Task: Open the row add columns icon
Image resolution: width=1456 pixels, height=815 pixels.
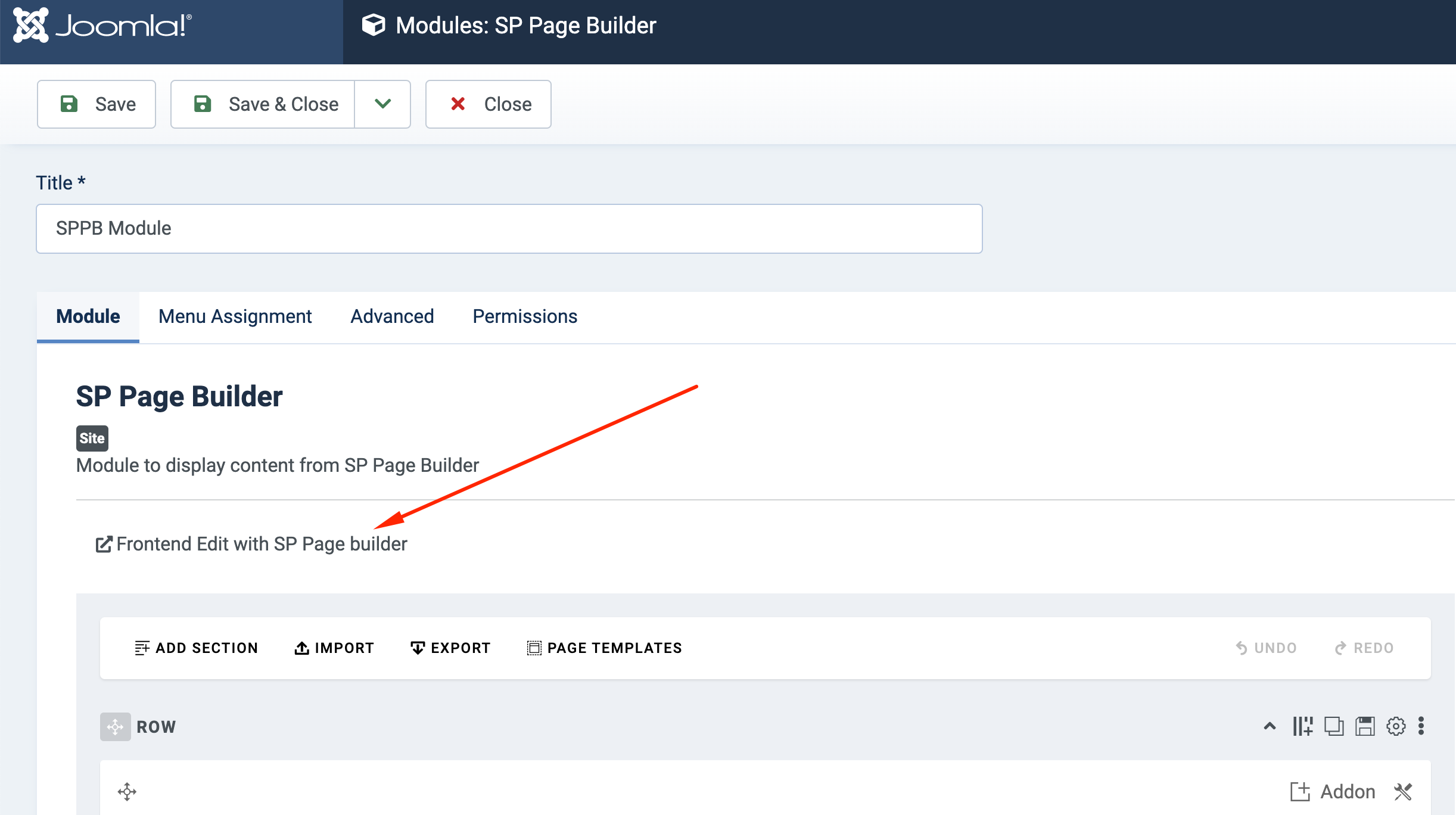Action: point(1303,726)
